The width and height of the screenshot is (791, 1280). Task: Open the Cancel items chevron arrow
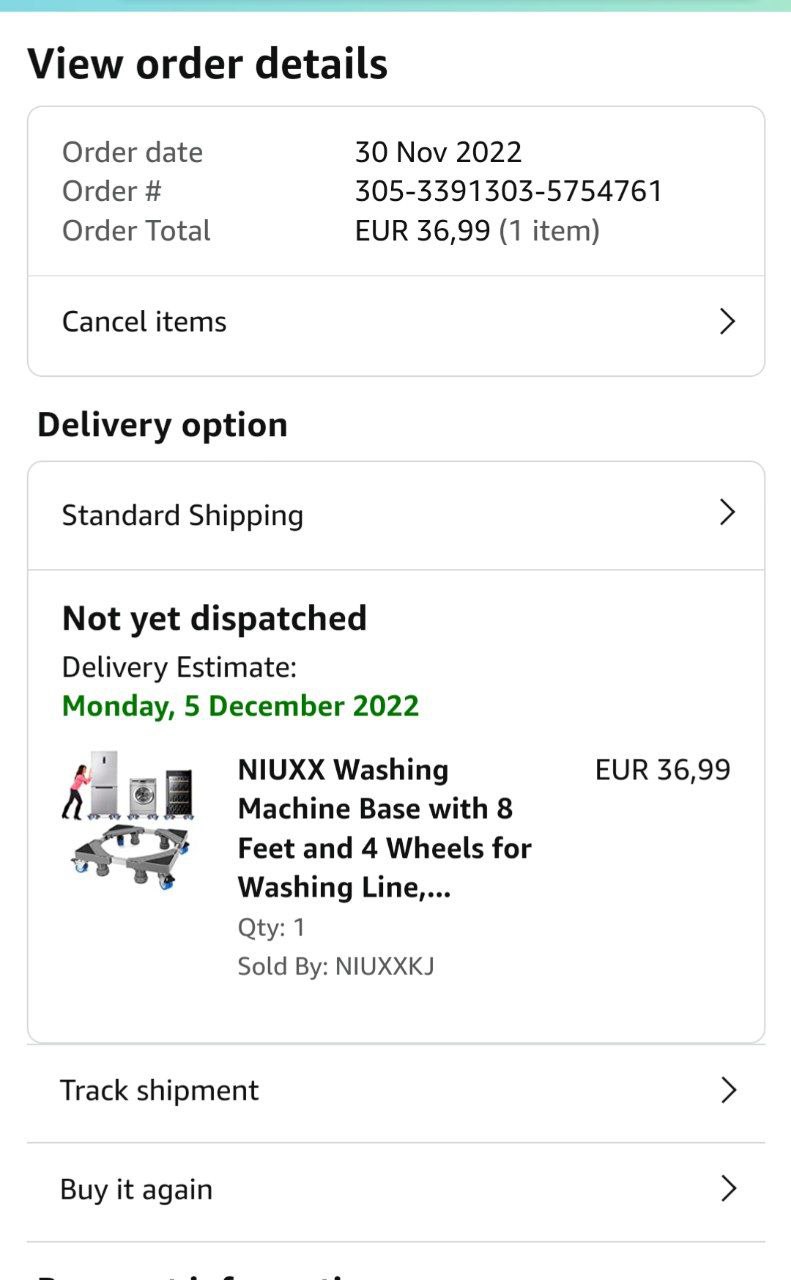[x=728, y=322]
